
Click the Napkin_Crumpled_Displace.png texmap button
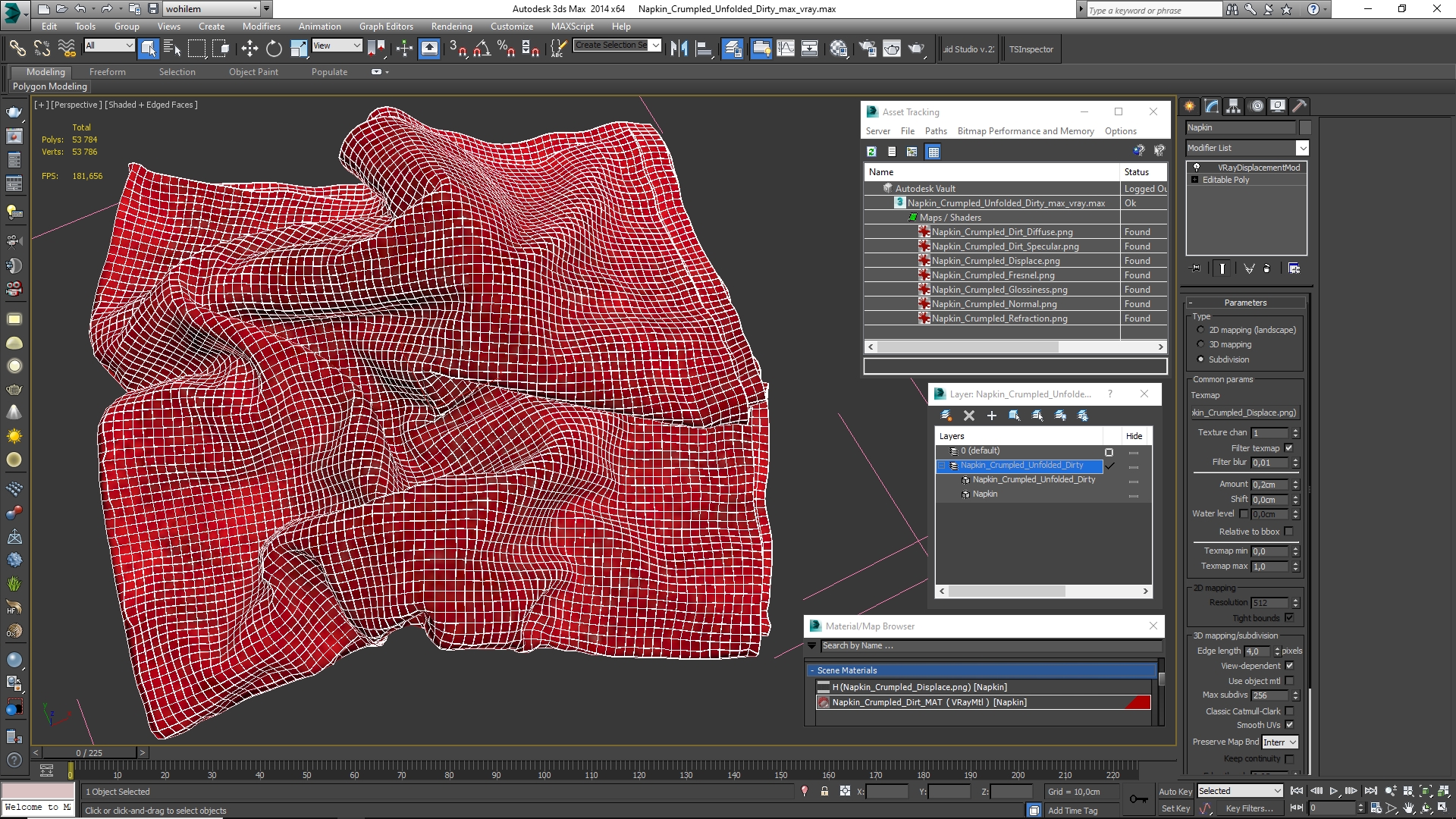1244,413
